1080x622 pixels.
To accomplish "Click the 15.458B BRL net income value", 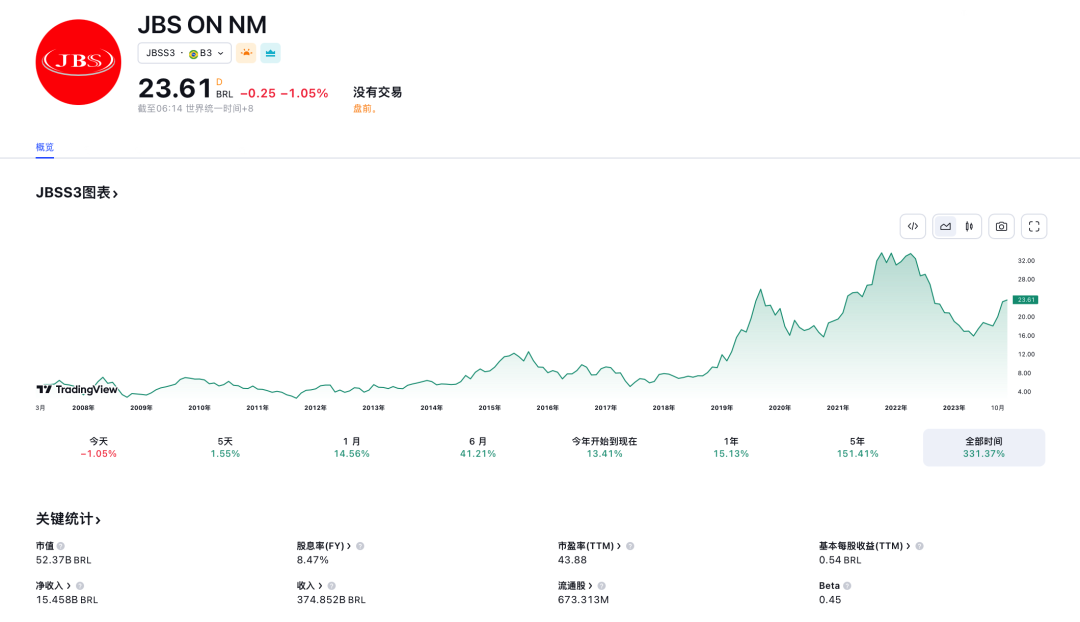I will pos(67,600).
